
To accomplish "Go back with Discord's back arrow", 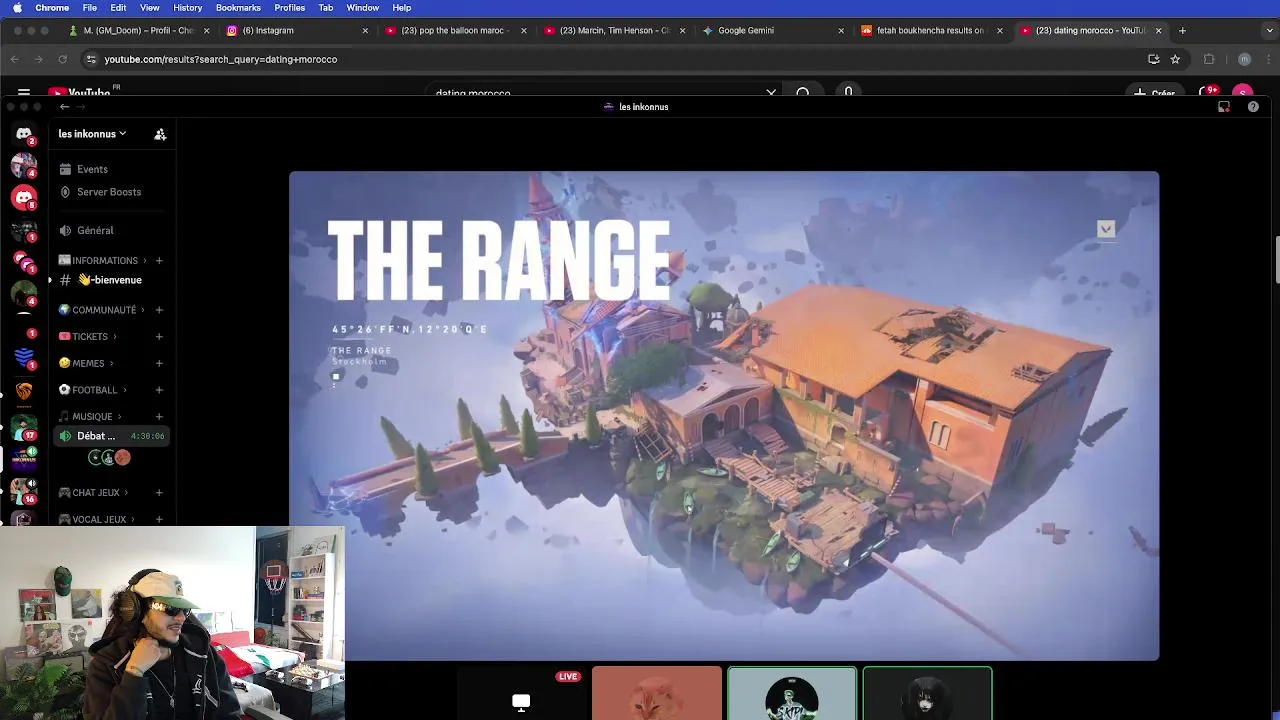I will [x=64, y=107].
